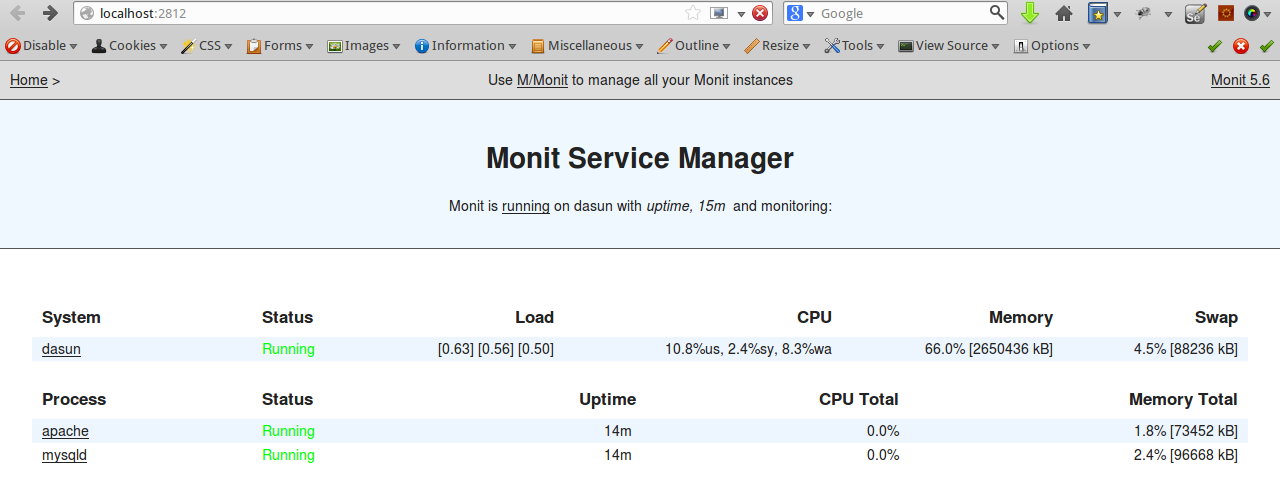Screen dimensions: 1280x501
Task: Click the Running status of dasun
Action: (288, 349)
